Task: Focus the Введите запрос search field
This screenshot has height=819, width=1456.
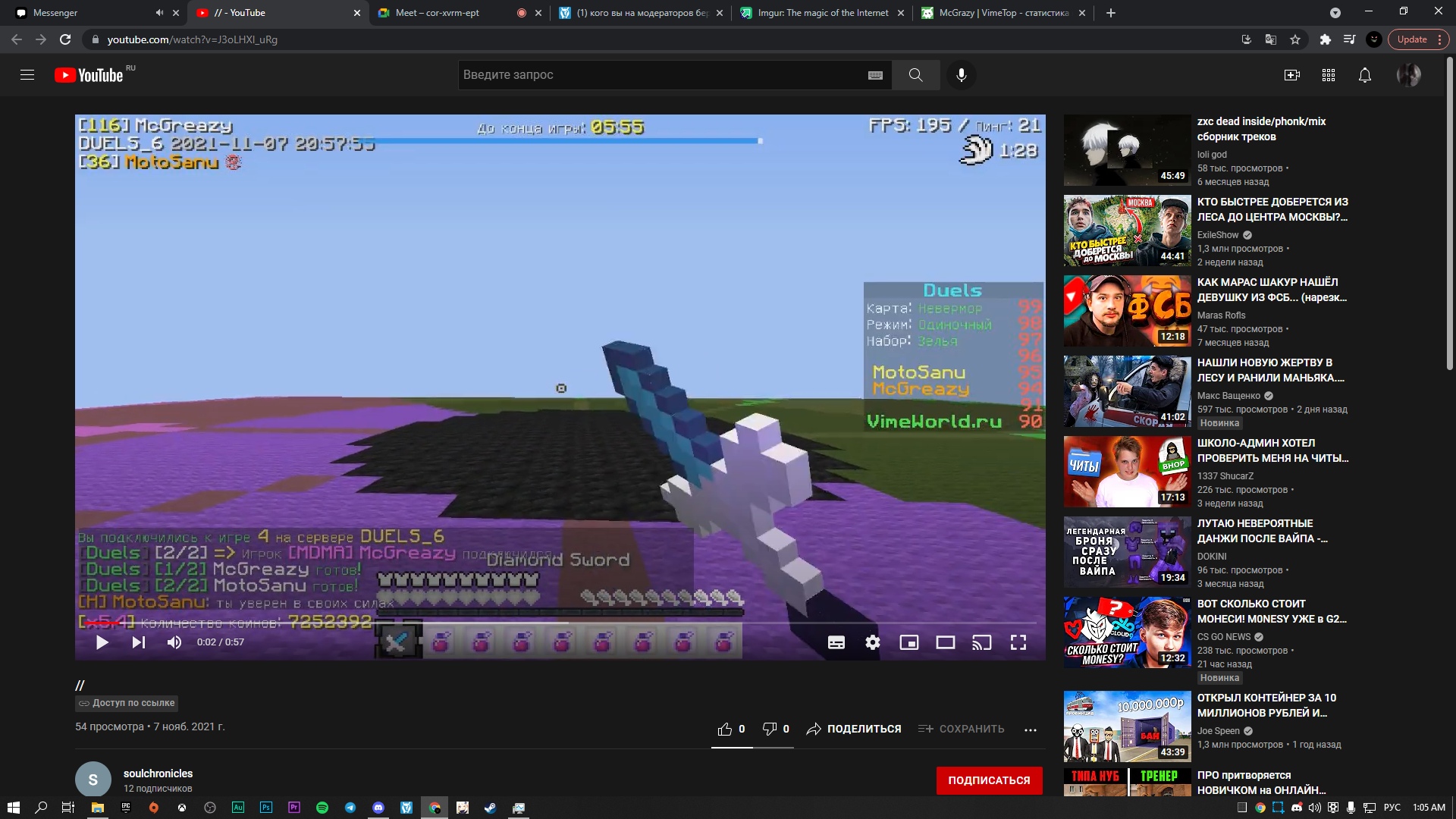Action: 660,75
